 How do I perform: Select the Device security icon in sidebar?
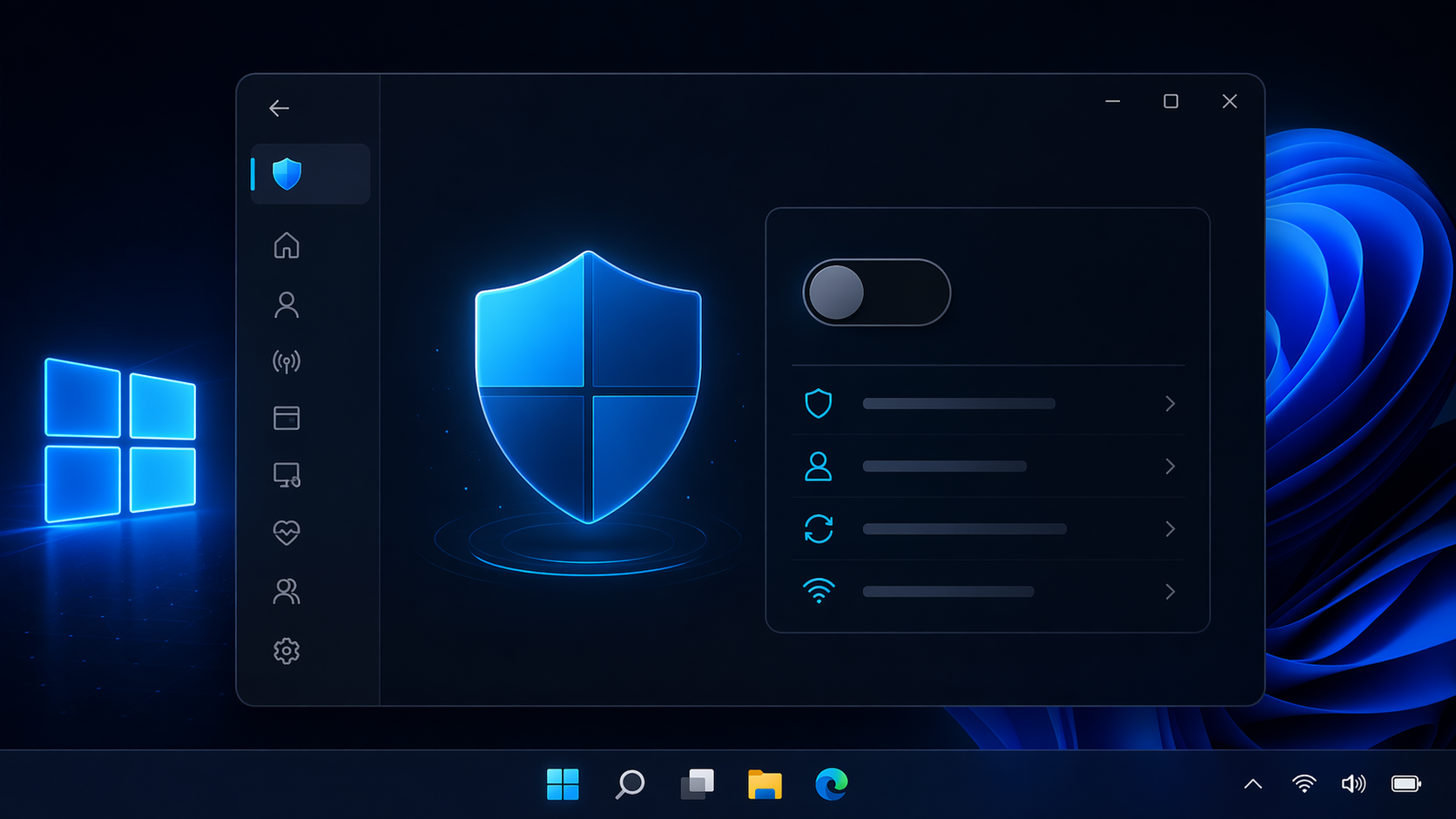(x=287, y=475)
